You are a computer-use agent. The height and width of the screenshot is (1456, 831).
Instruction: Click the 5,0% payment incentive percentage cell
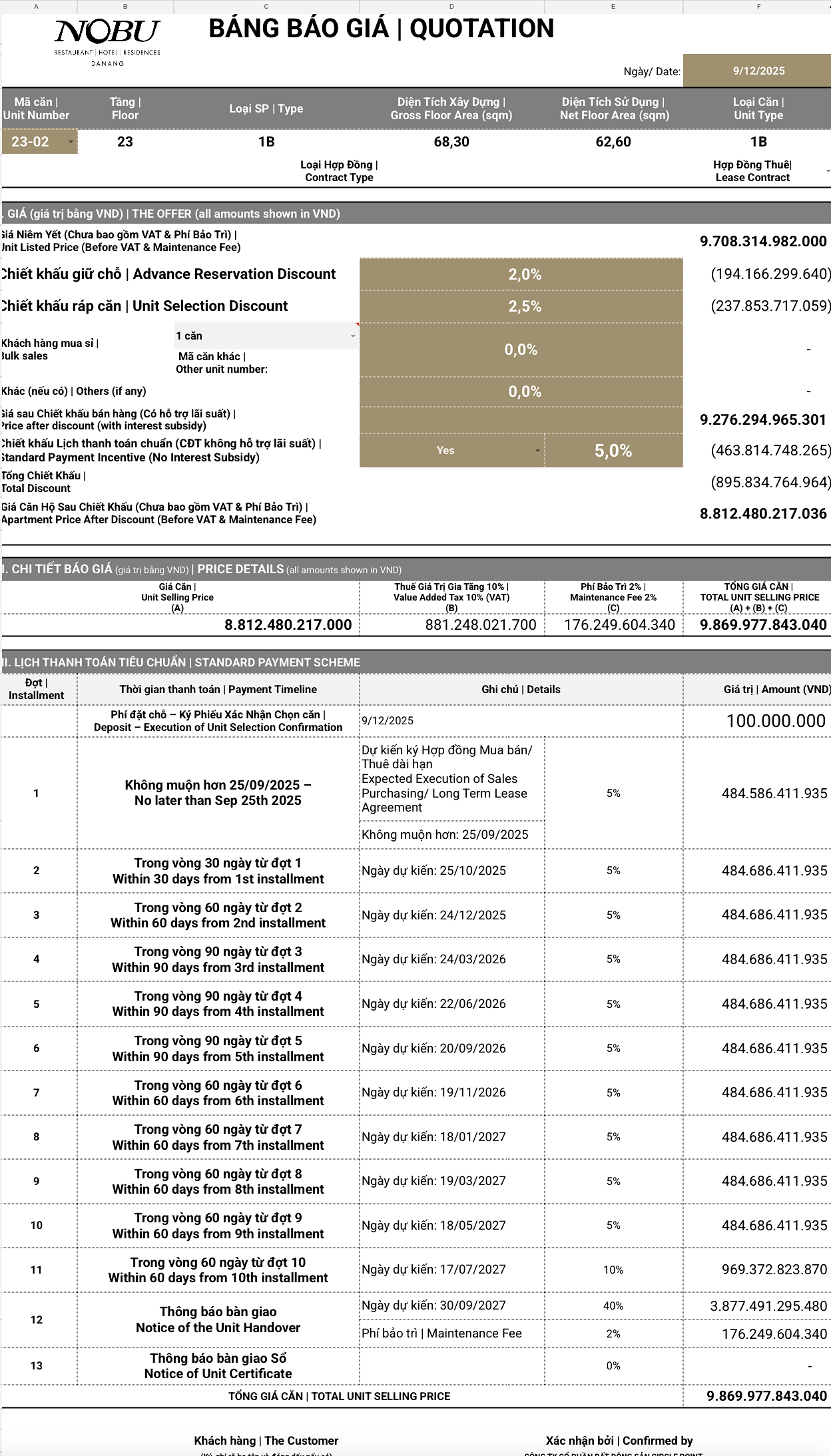click(x=613, y=451)
